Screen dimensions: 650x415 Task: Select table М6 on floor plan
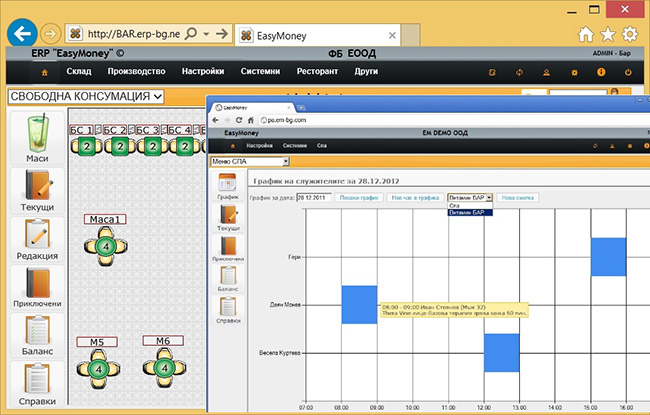165,367
